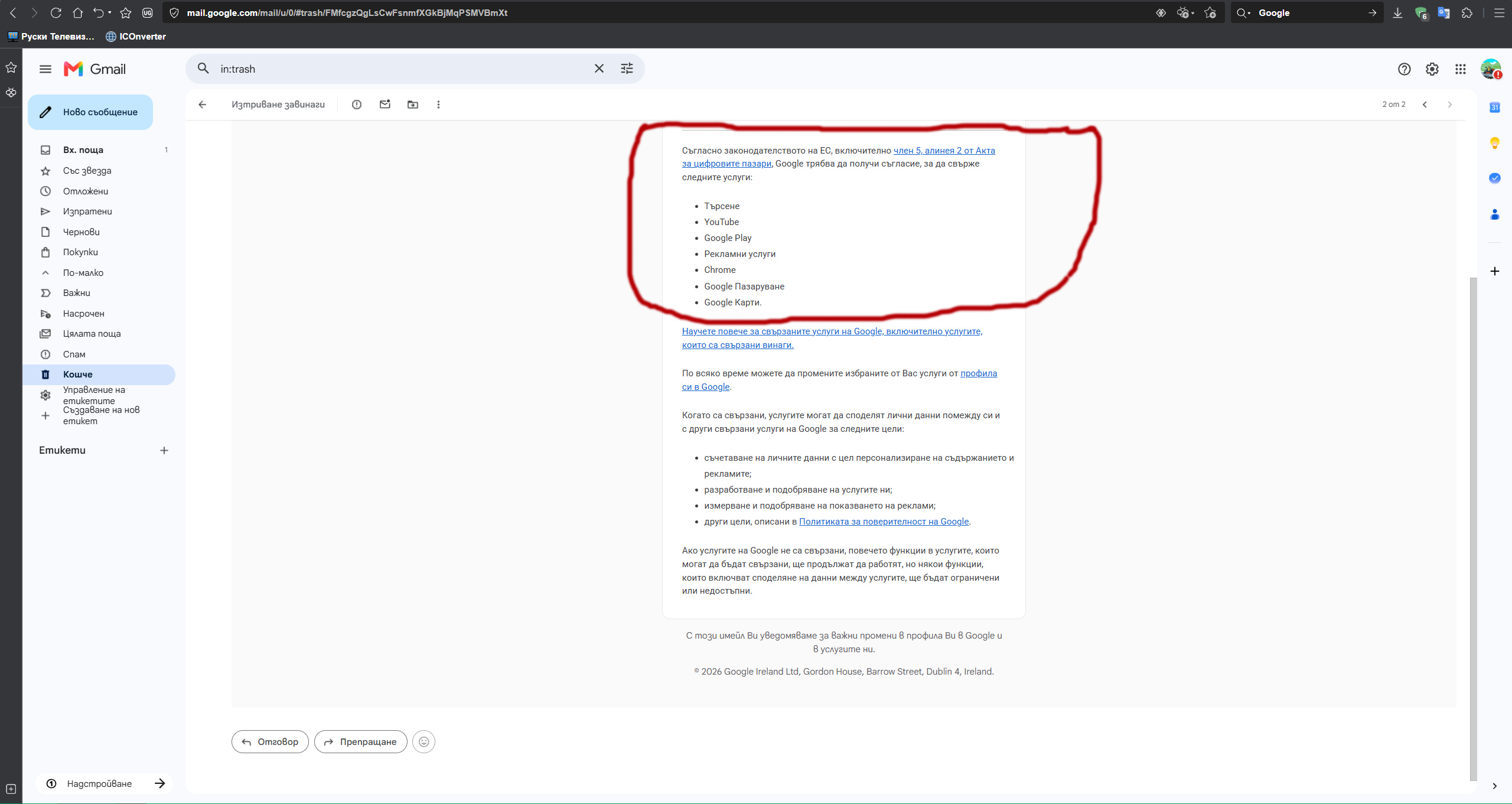1512x804 pixels.
Task: Select 'Кошче' trash folder
Action: [x=99, y=375]
